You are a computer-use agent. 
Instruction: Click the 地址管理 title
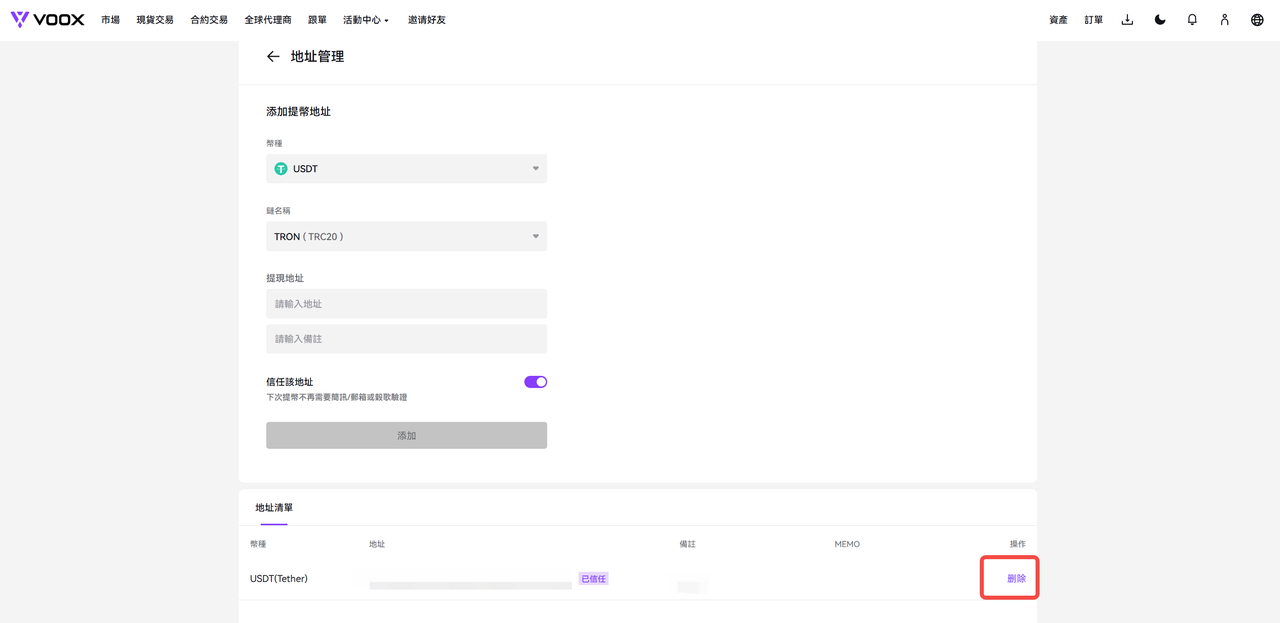click(317, 57)
